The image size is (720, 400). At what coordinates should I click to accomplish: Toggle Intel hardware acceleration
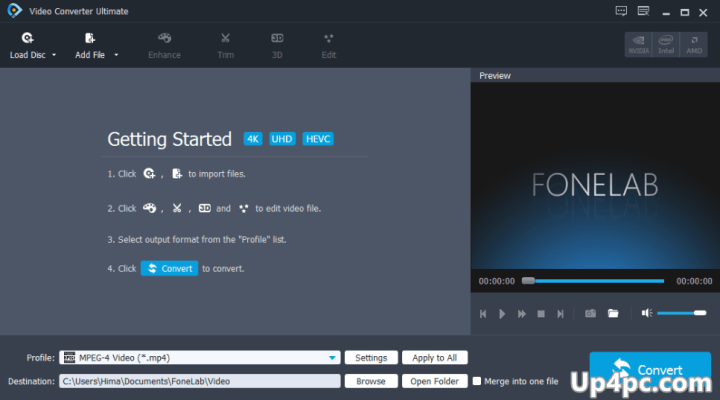coord(666,45)
